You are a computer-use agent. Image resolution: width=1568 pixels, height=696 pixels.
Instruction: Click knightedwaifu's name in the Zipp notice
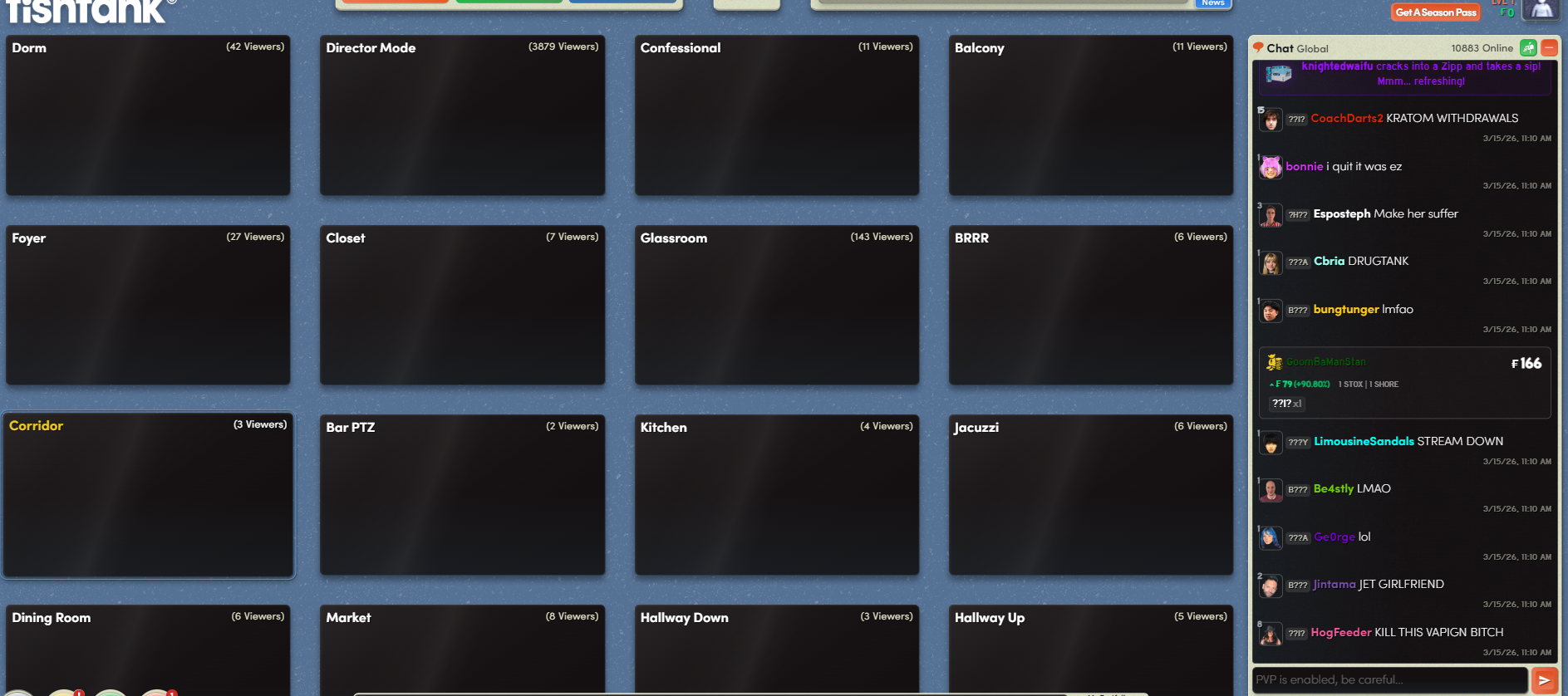1337,66
